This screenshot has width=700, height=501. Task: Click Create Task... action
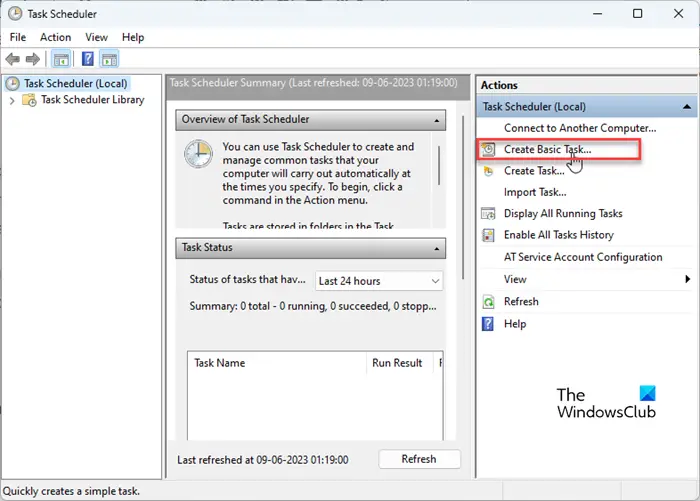point(534,171)
